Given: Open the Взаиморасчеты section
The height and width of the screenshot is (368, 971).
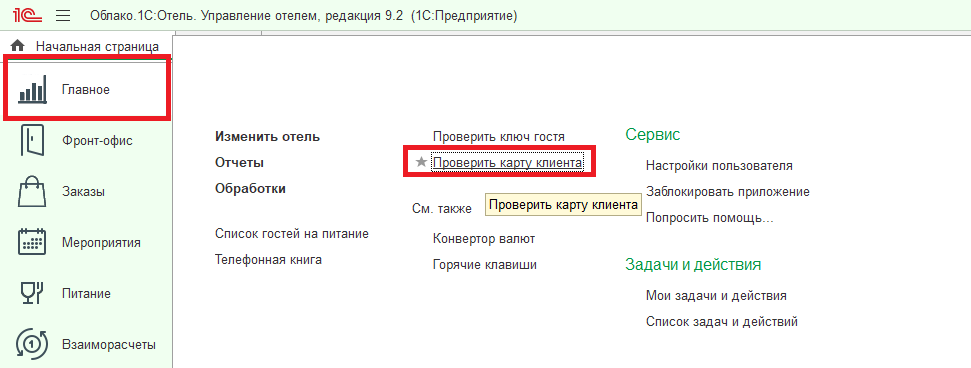Looking at the screenshot, I should pyautogui.click(x=86, y=344).
